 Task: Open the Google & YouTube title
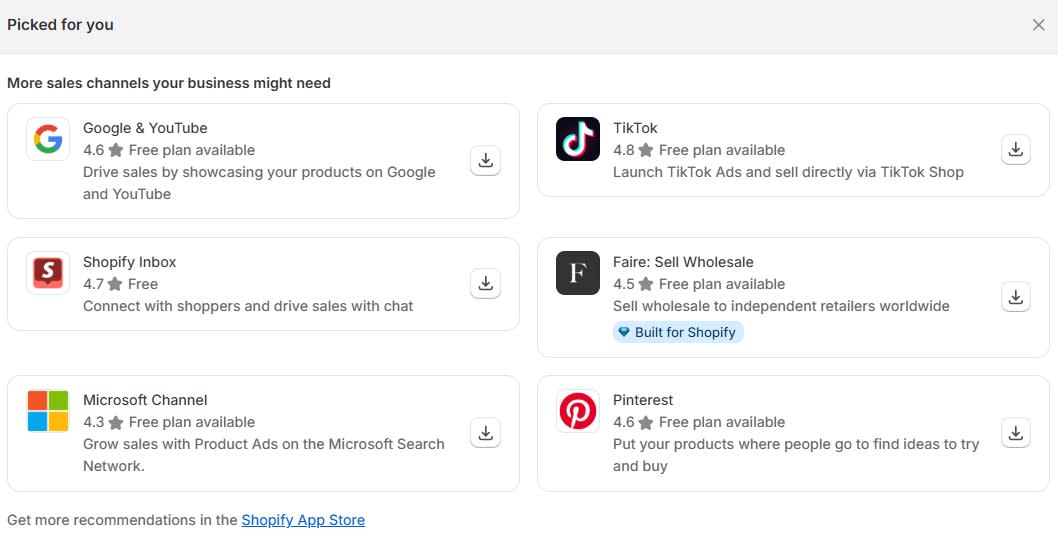(x=145, y=128)
